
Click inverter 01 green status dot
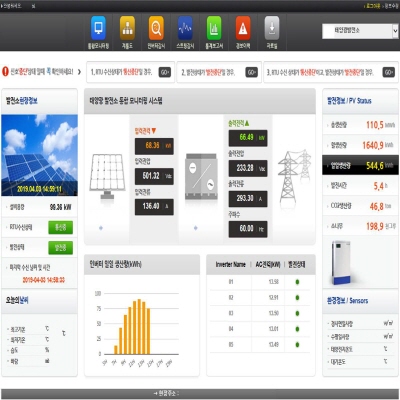(297, 282)
